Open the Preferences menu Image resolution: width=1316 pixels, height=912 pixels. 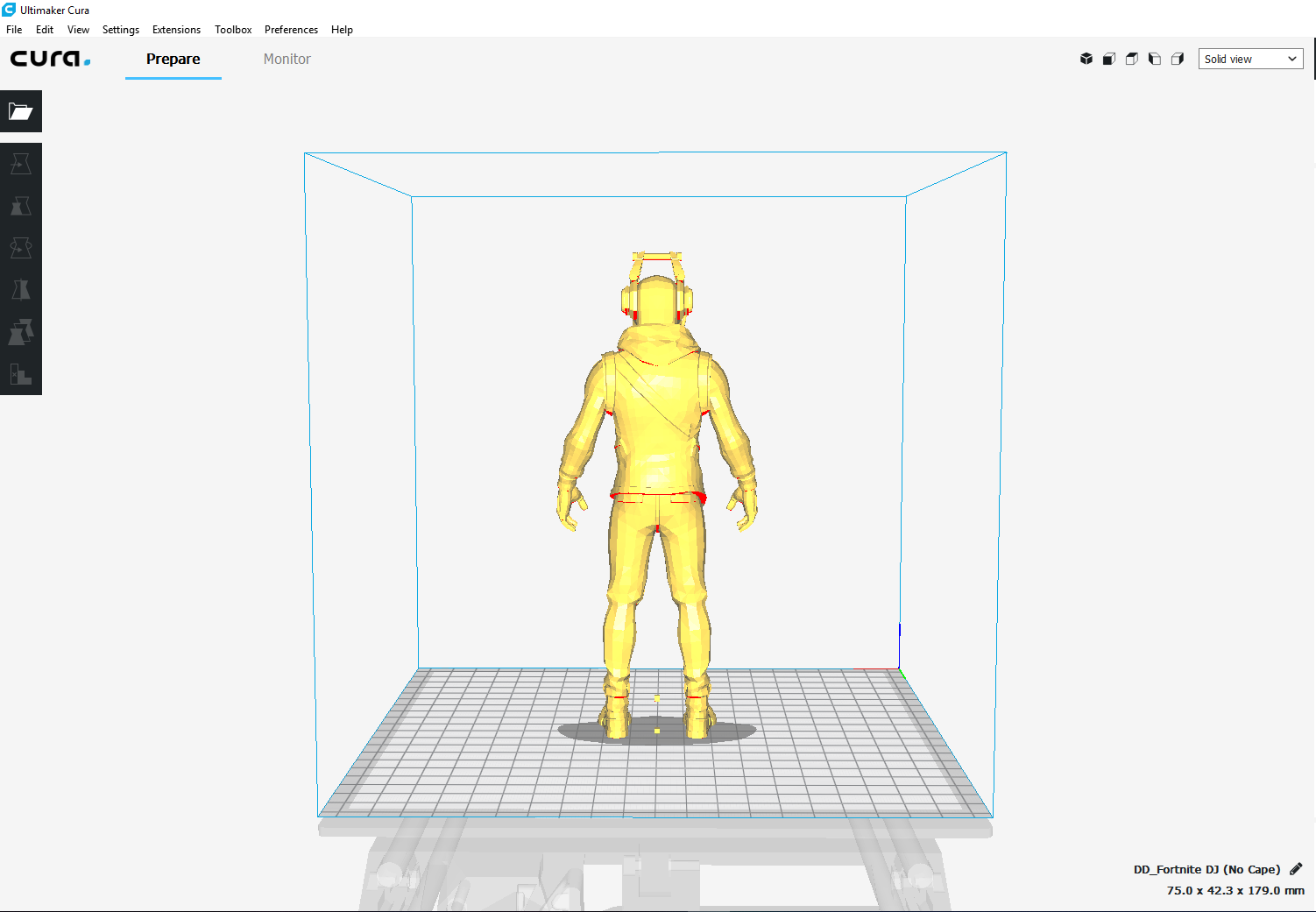pyautogui.click(x=291, y=30)
